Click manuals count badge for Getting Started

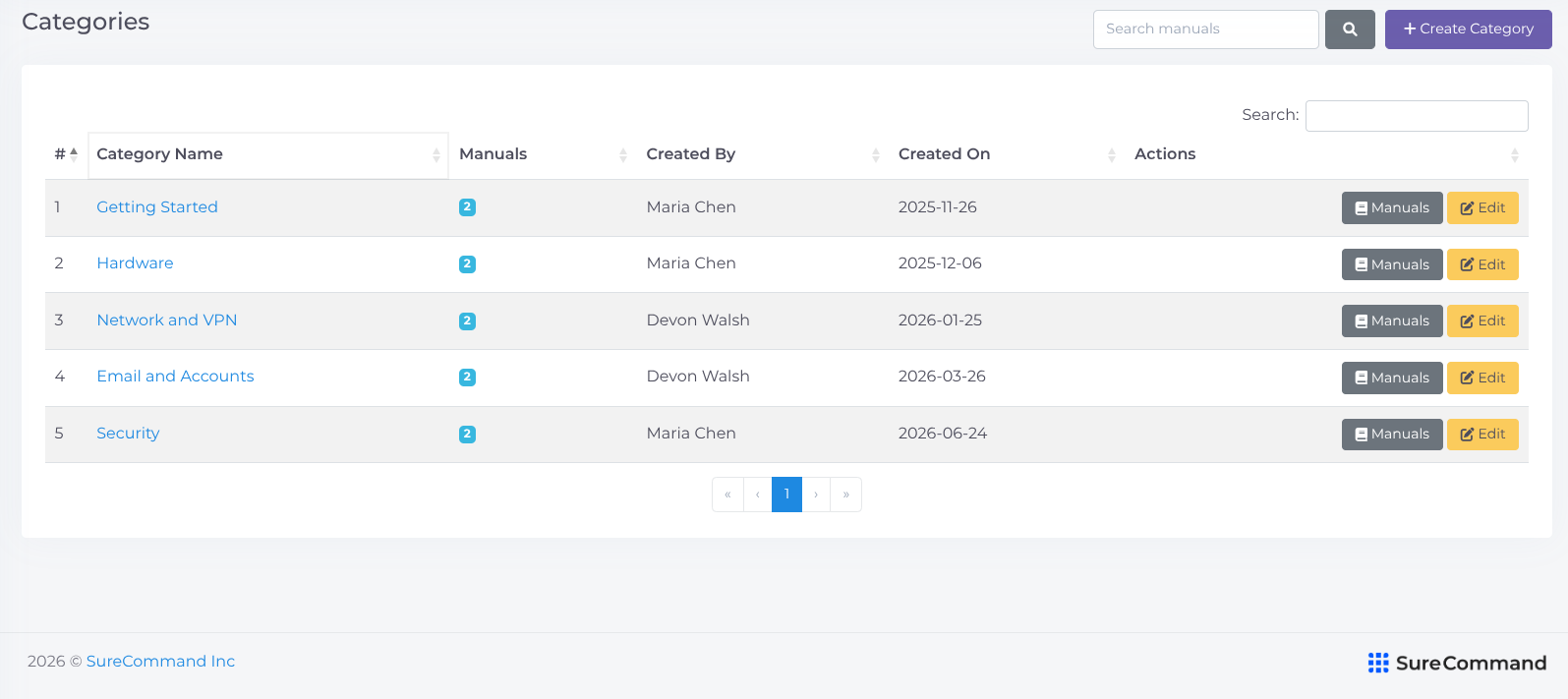tap(467, 207)
